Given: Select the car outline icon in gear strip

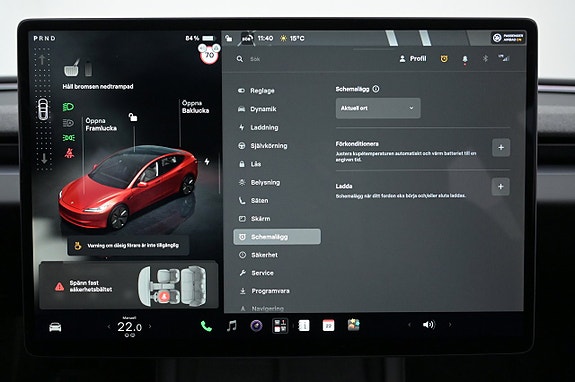Looking at the screenshot, I should click(43, 110).
